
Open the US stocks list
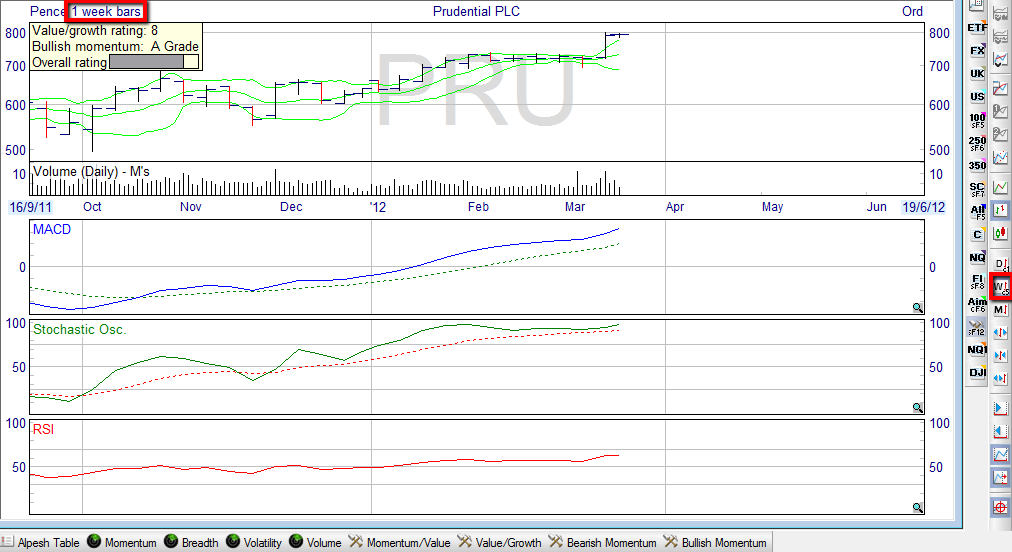(x=977, y=96)
